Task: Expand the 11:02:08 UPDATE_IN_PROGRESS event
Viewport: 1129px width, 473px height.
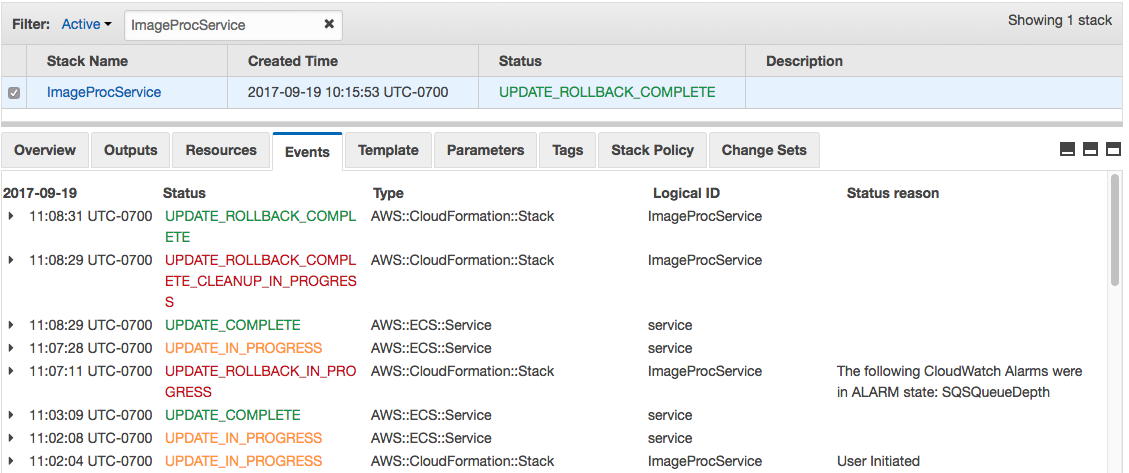Action: 11,438
